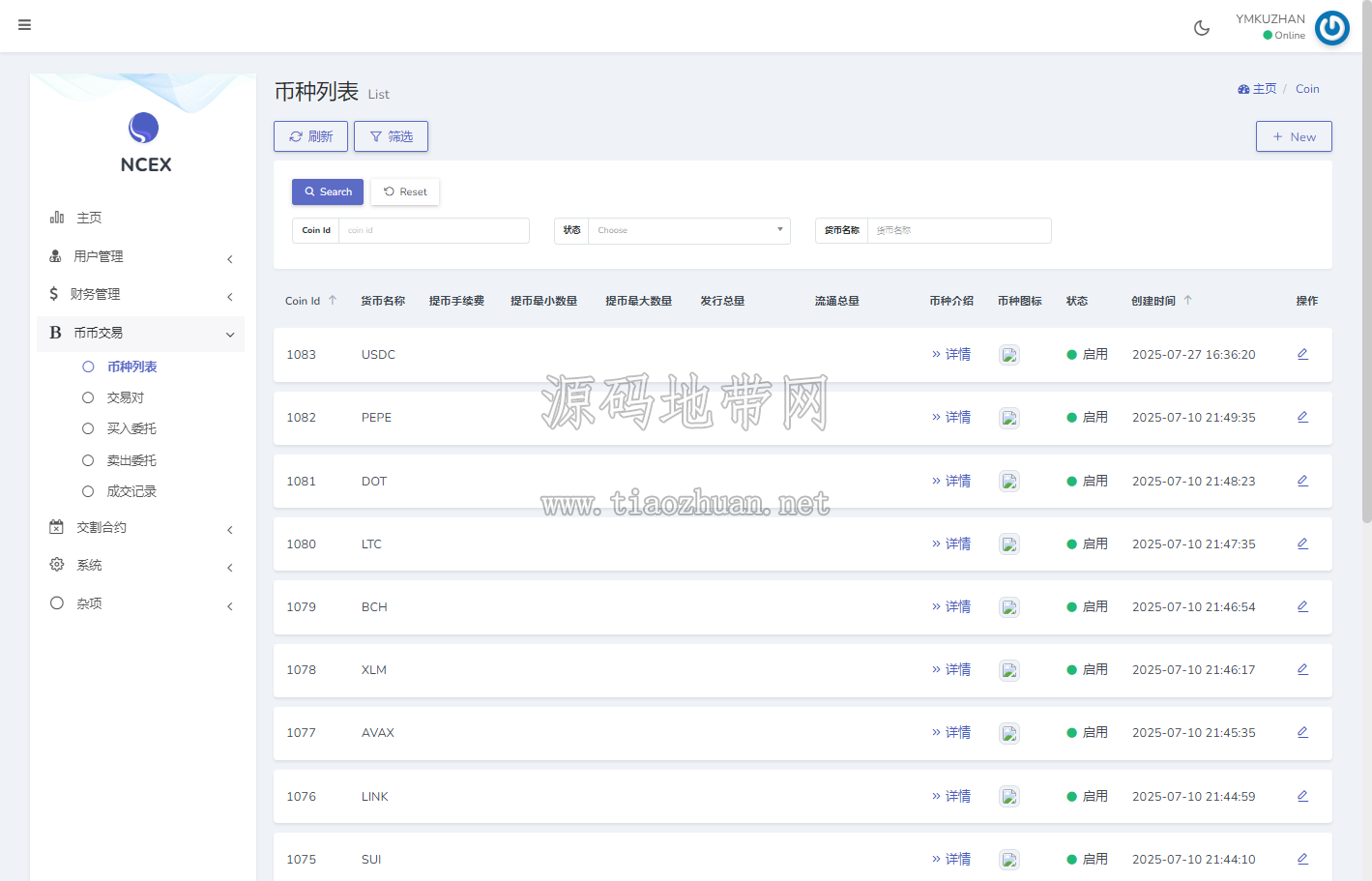1372x881 pixels.
Task: Open 详情 for AVAX
Action: 951,732
